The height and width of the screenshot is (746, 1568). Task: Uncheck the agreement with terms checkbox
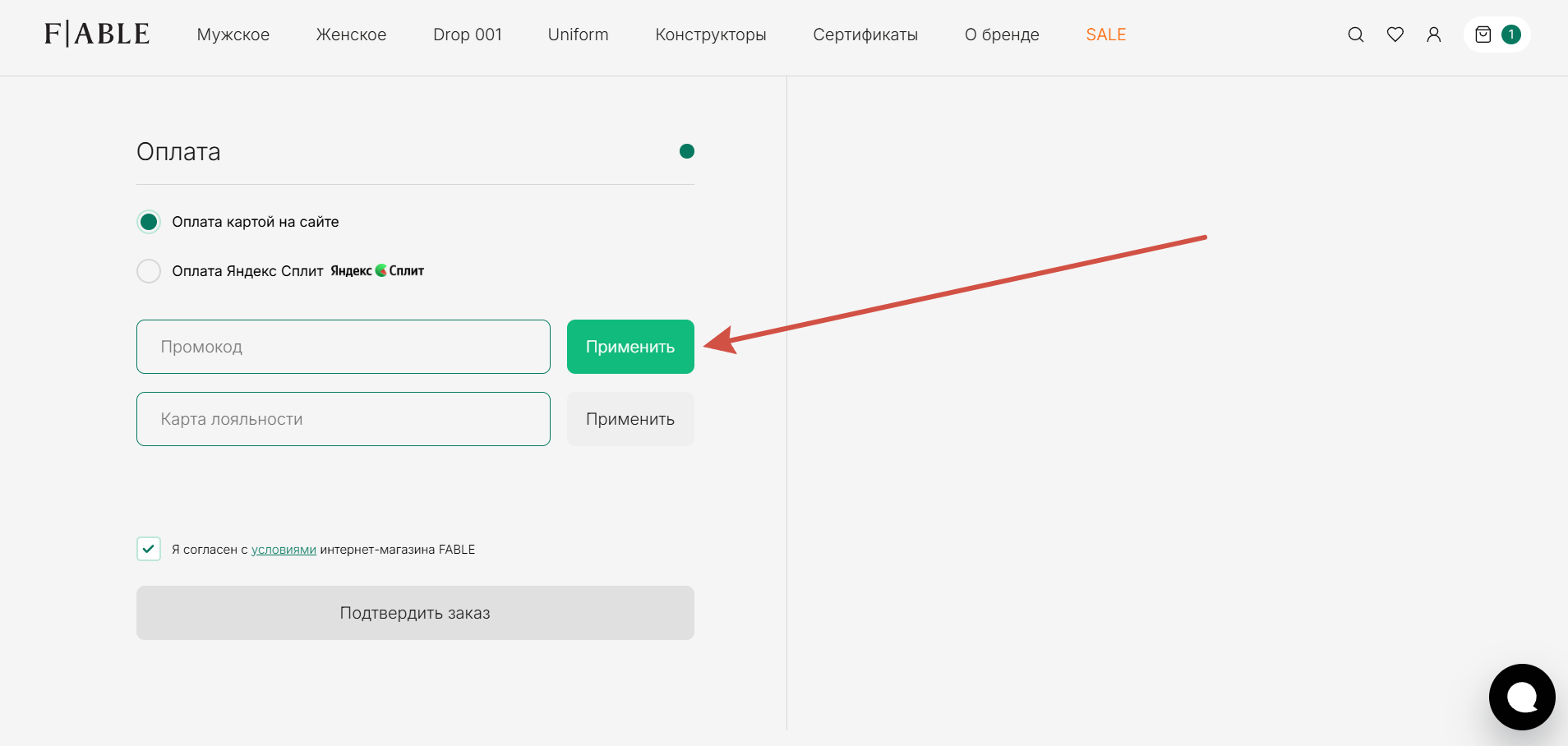[149, 549]
